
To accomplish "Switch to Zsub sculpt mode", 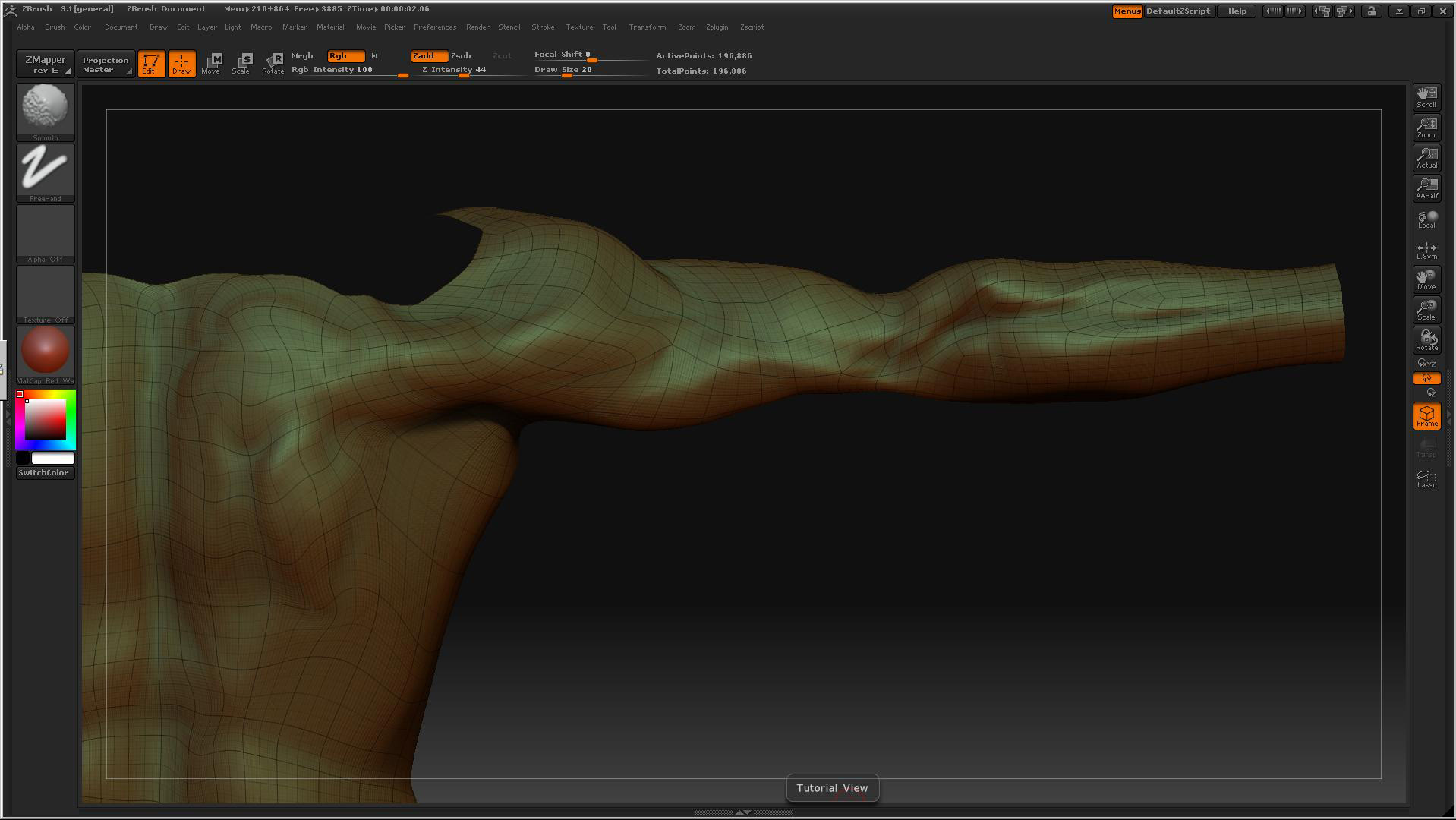I will pyautogui.click(x=461, y=56).
